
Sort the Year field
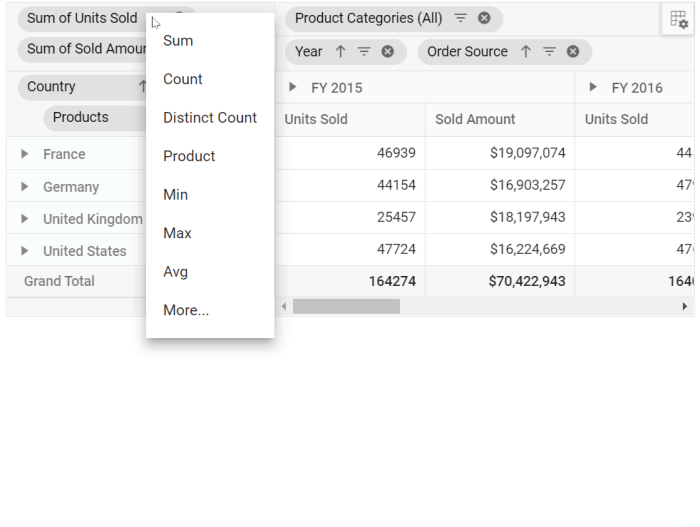(x=340, y=52)
